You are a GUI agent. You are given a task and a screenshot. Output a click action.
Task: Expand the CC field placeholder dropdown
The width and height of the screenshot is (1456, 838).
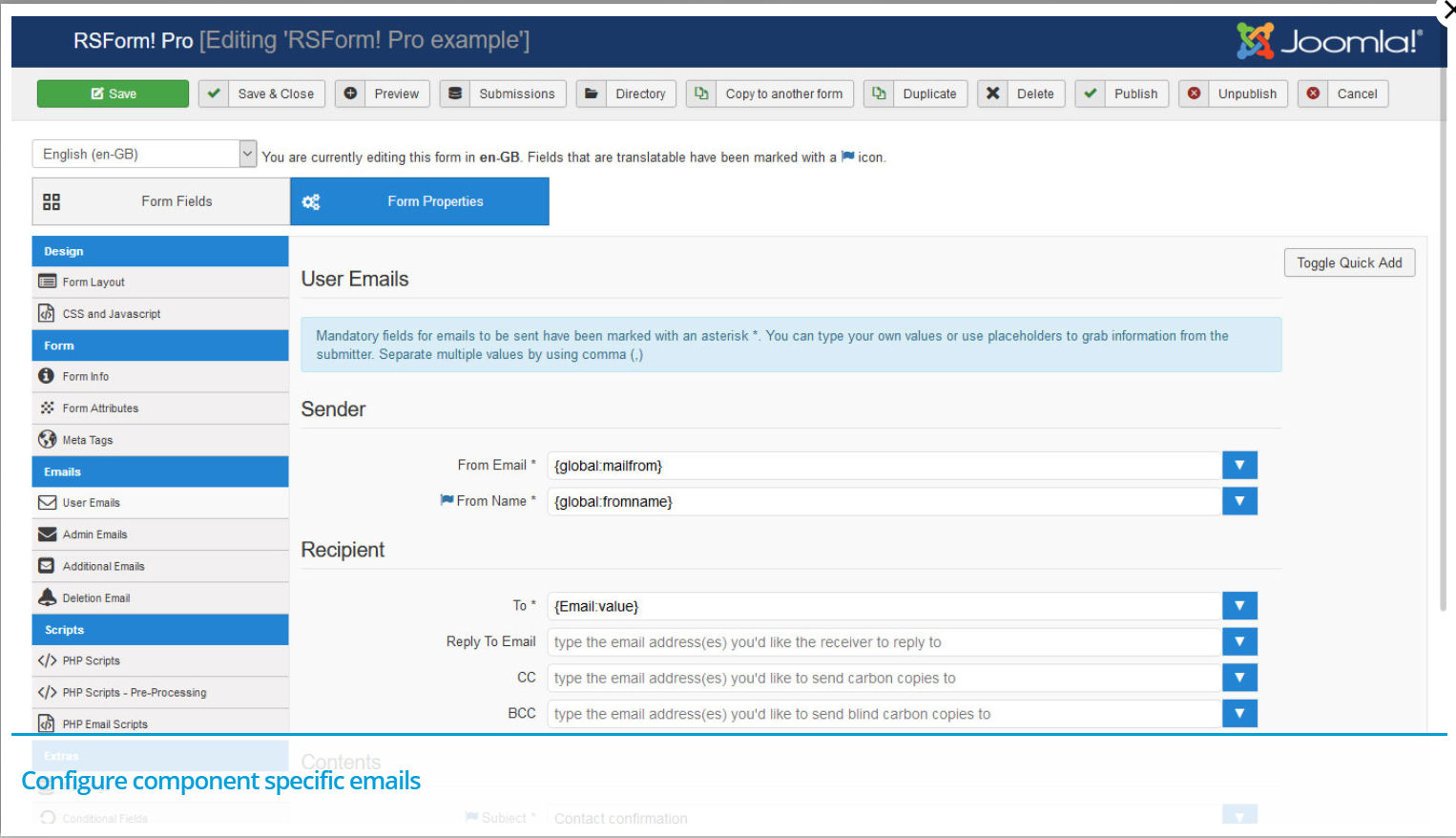click(1239, 678)
